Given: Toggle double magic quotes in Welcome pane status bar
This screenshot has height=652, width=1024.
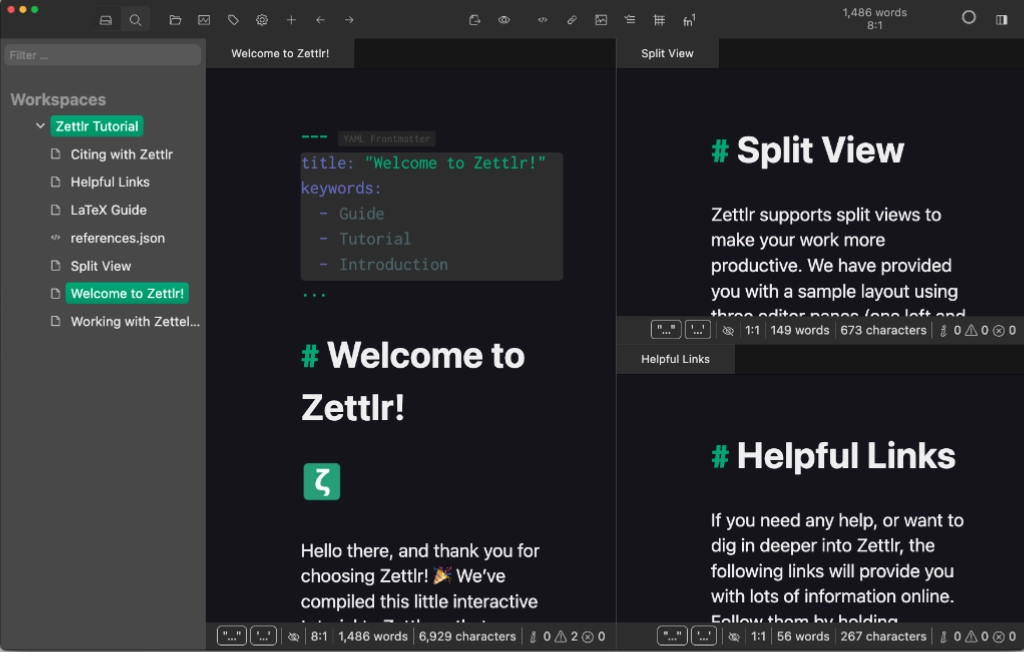Looking at the screenshot, I should tap(232, 636).
